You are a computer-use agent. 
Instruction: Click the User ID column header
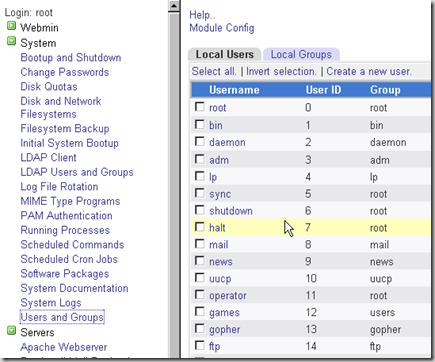tap(323, 90)
